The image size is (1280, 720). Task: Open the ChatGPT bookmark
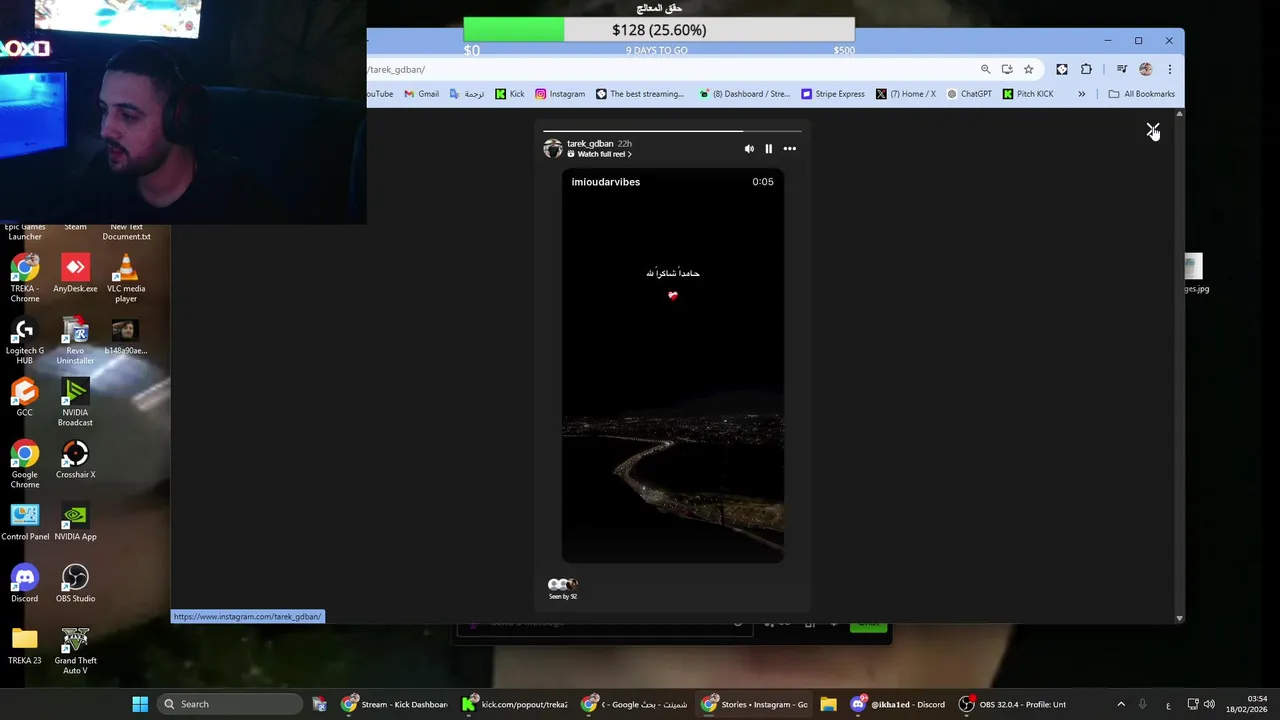pos(969,94)
